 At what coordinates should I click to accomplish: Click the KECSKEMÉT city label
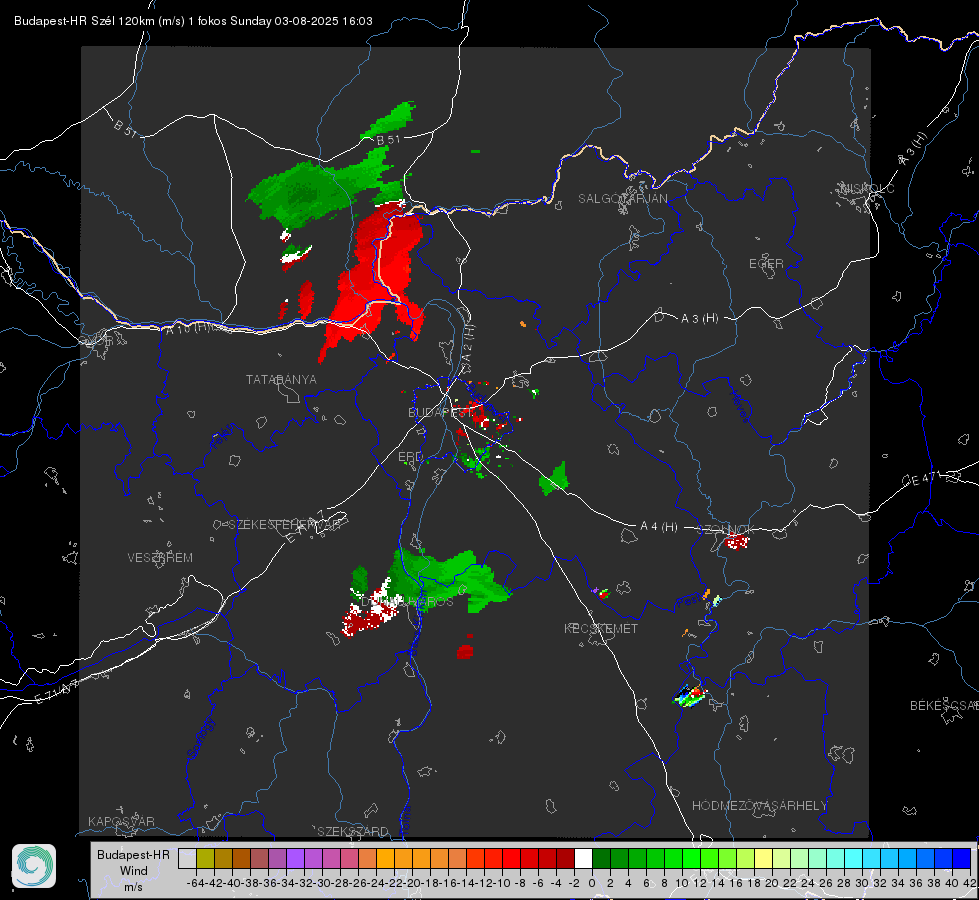pos(601,628)
